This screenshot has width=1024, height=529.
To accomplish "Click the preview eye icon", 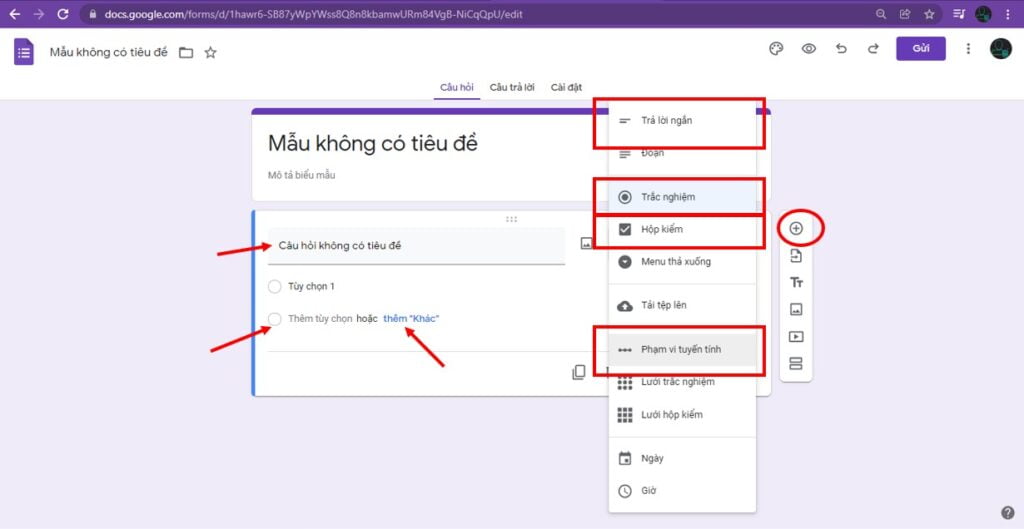I will (x=808, y=49).
